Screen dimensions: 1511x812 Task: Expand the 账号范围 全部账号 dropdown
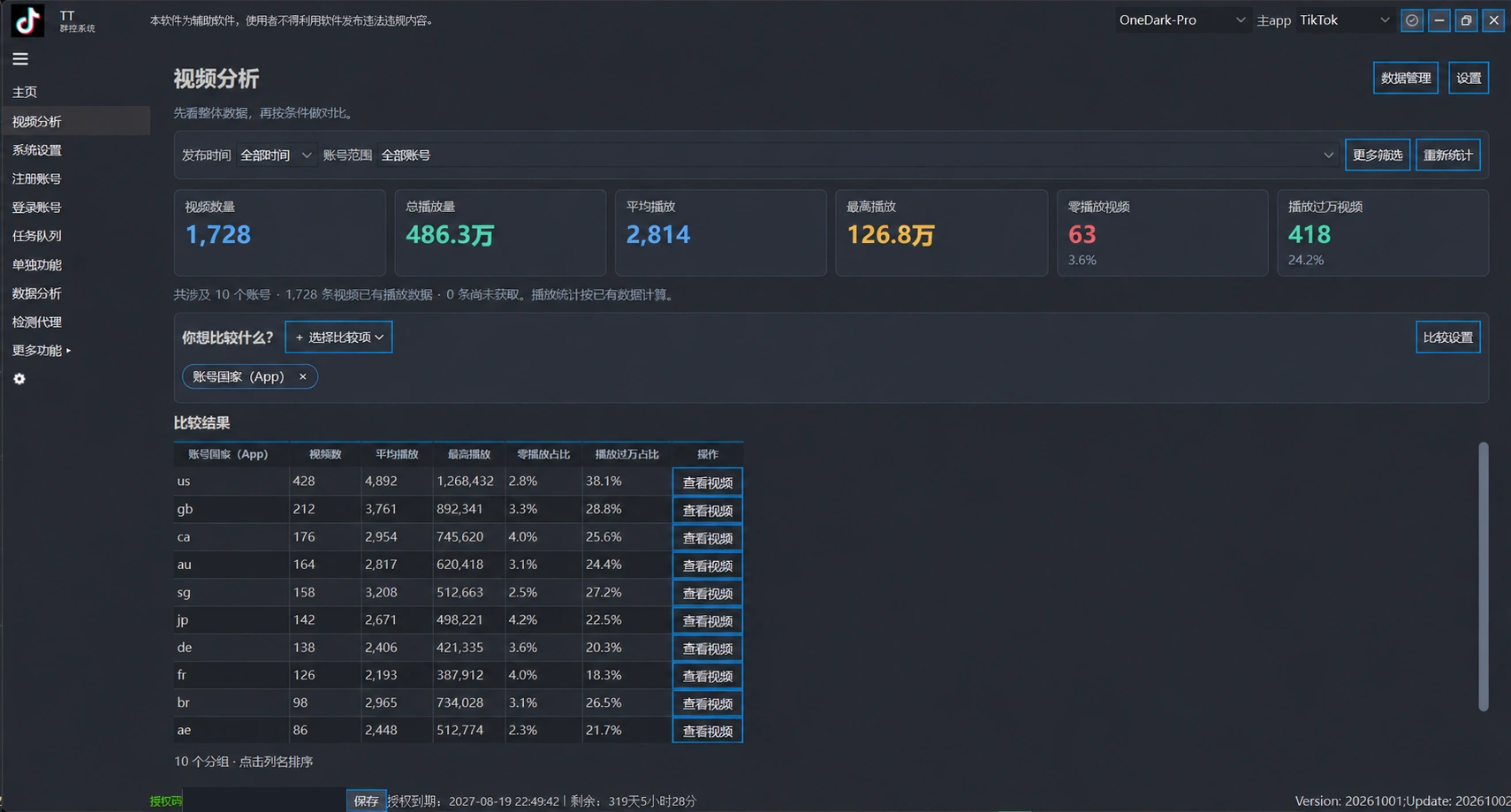coord(856,156)
